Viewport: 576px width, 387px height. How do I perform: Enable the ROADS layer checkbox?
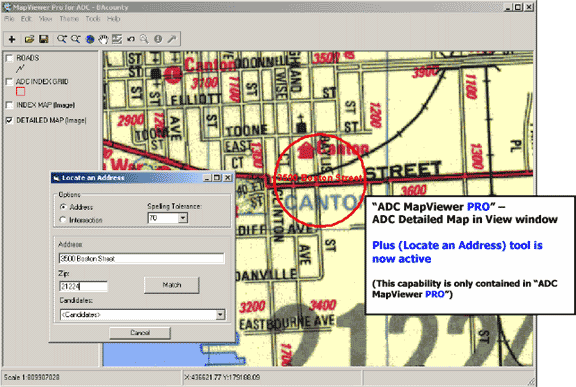point(9,58)
